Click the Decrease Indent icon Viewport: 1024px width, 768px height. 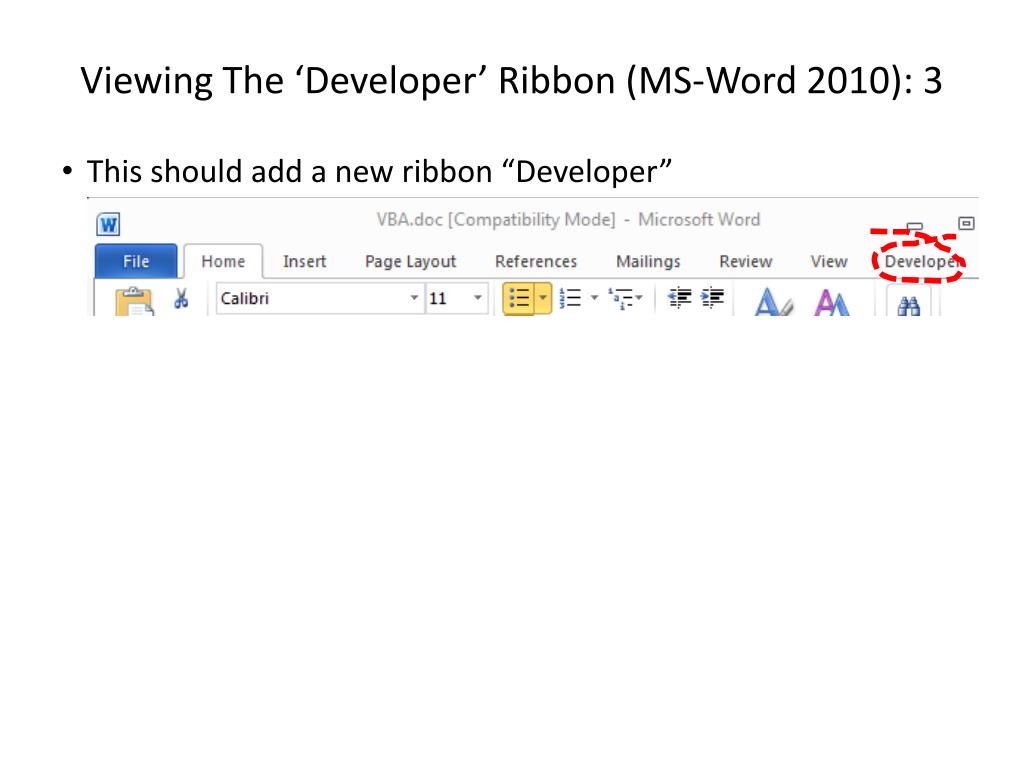[679, 298]
